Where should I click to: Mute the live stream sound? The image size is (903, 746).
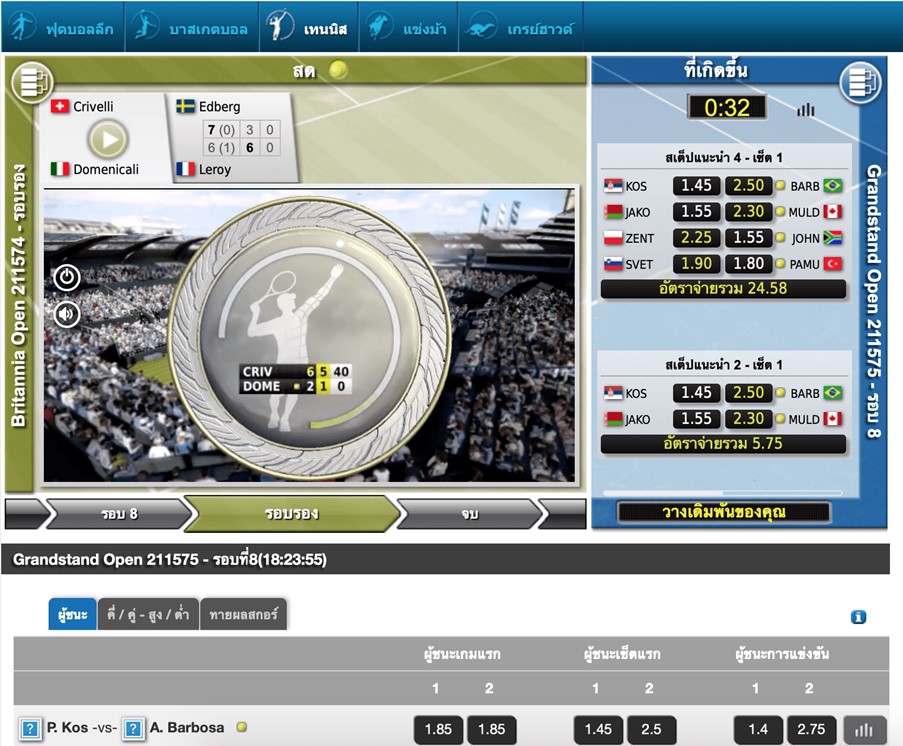[x=67, y=315]
